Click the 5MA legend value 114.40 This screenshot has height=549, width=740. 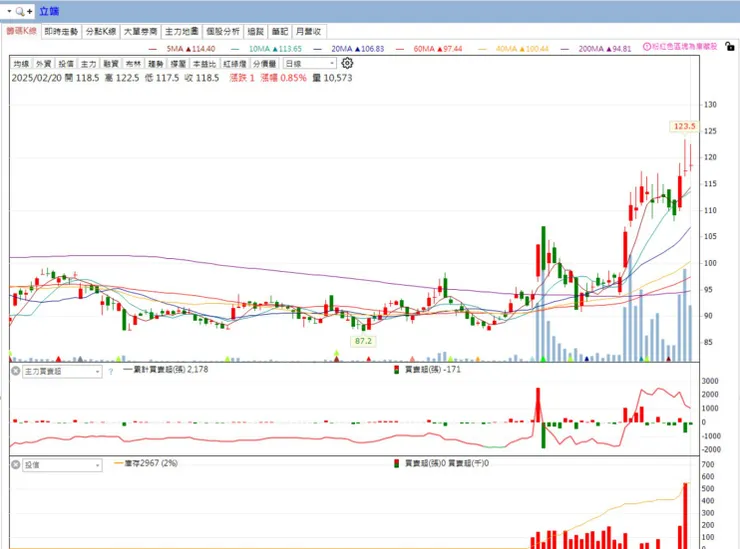pos(203,49)
